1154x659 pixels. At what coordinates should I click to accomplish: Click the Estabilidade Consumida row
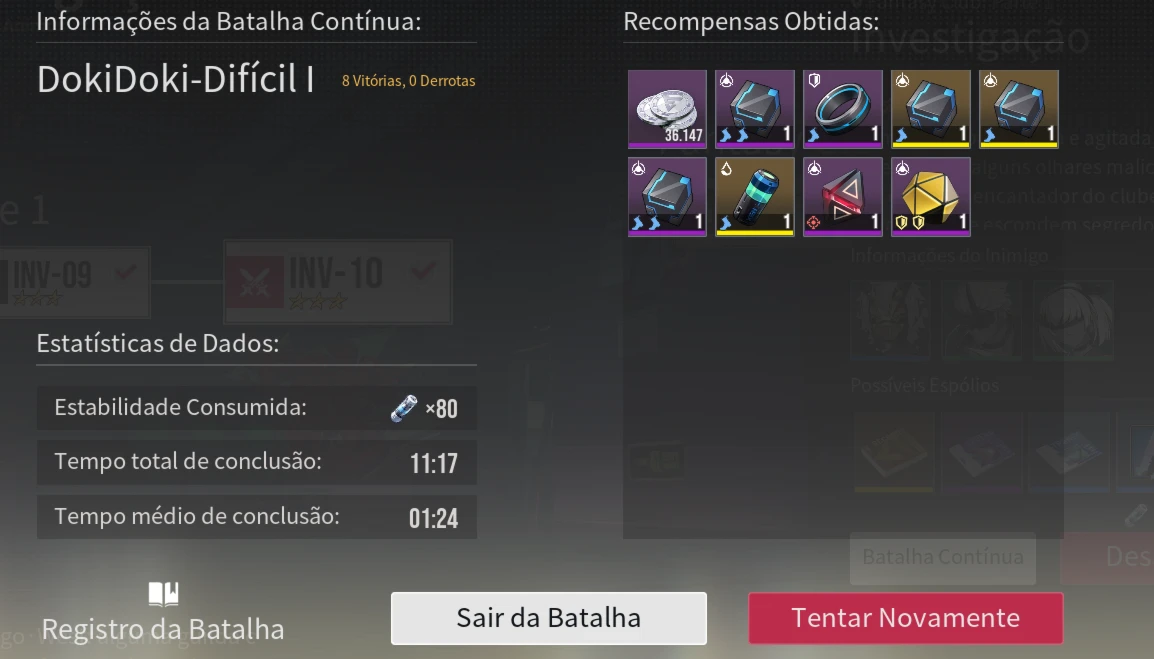click(x=257, y=408)
